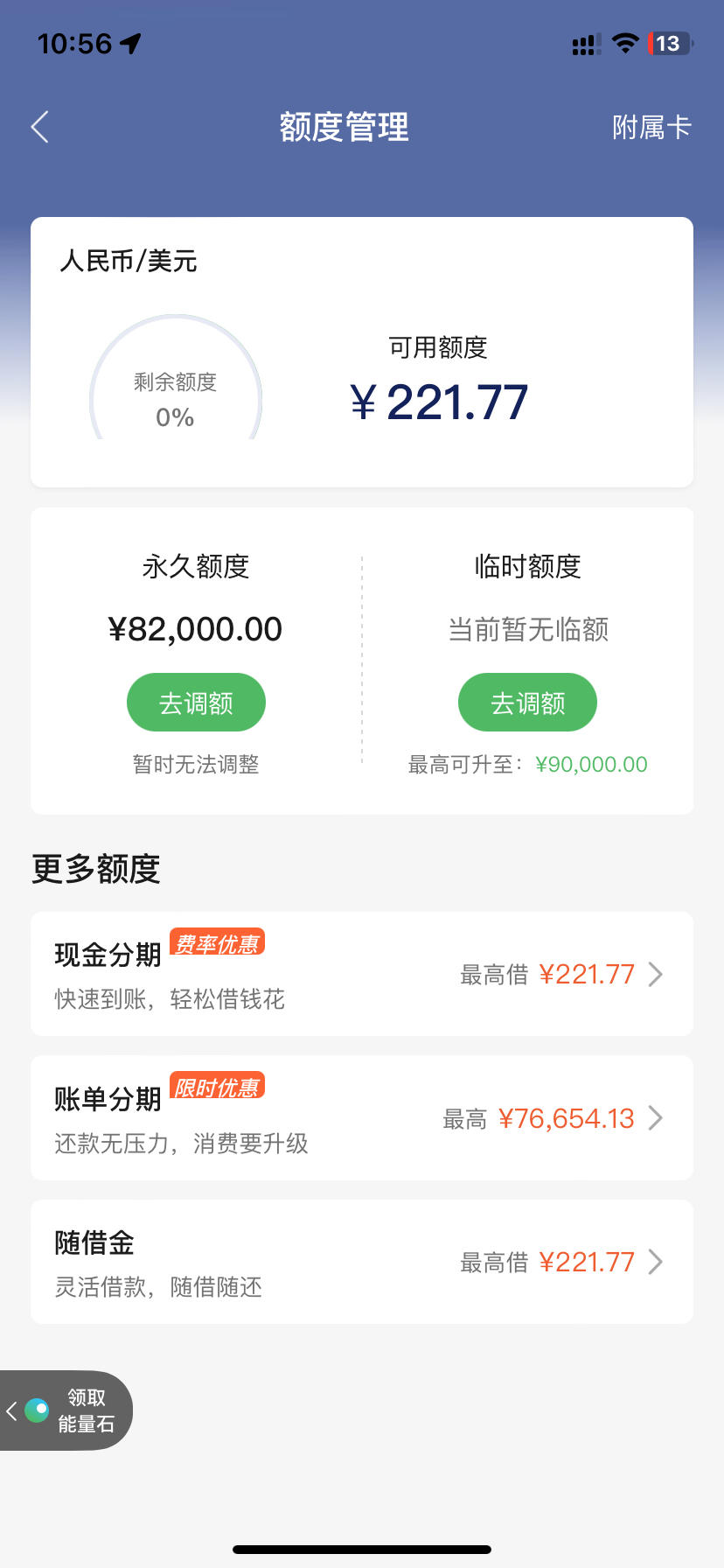724x1568 pixels.
Task: Tap the location arrow status icon
Action: [x=131, y=44]
